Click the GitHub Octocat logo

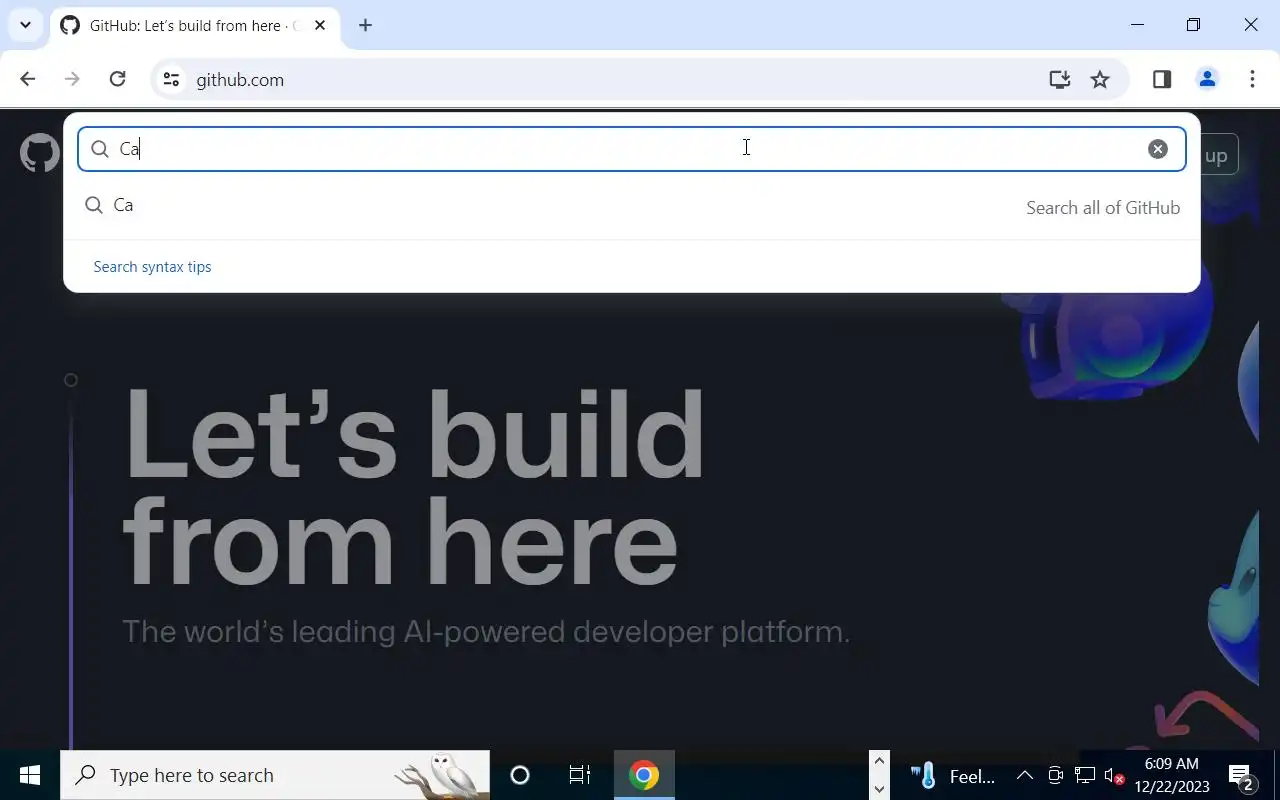(40, 154)
